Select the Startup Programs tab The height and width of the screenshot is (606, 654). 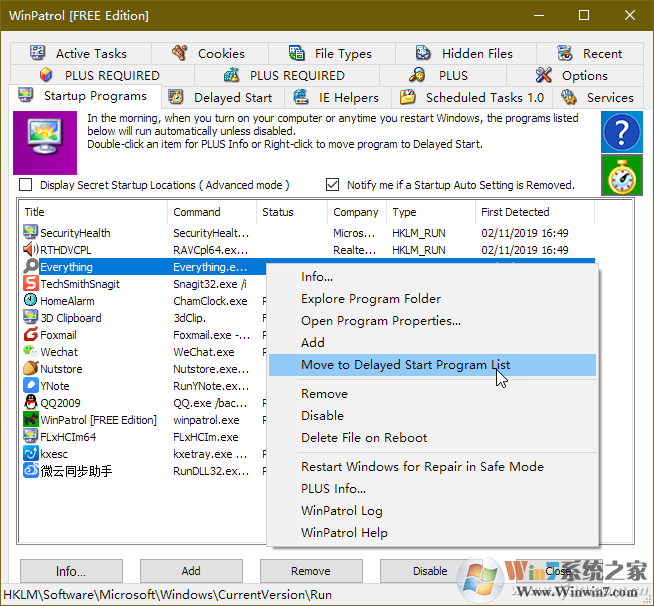click(x=85, y=96)
